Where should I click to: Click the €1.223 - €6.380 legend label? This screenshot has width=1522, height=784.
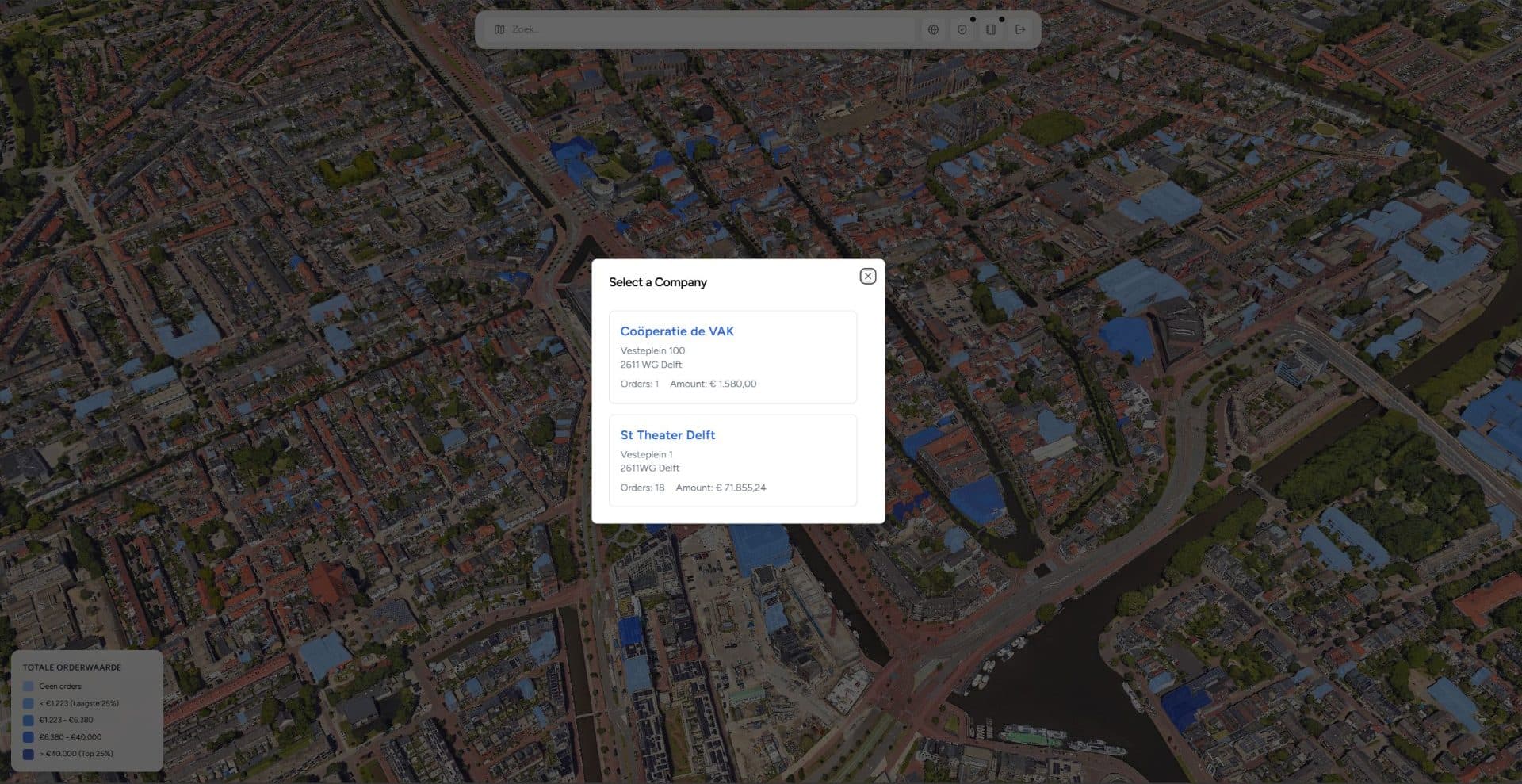[x=66, y=720]
